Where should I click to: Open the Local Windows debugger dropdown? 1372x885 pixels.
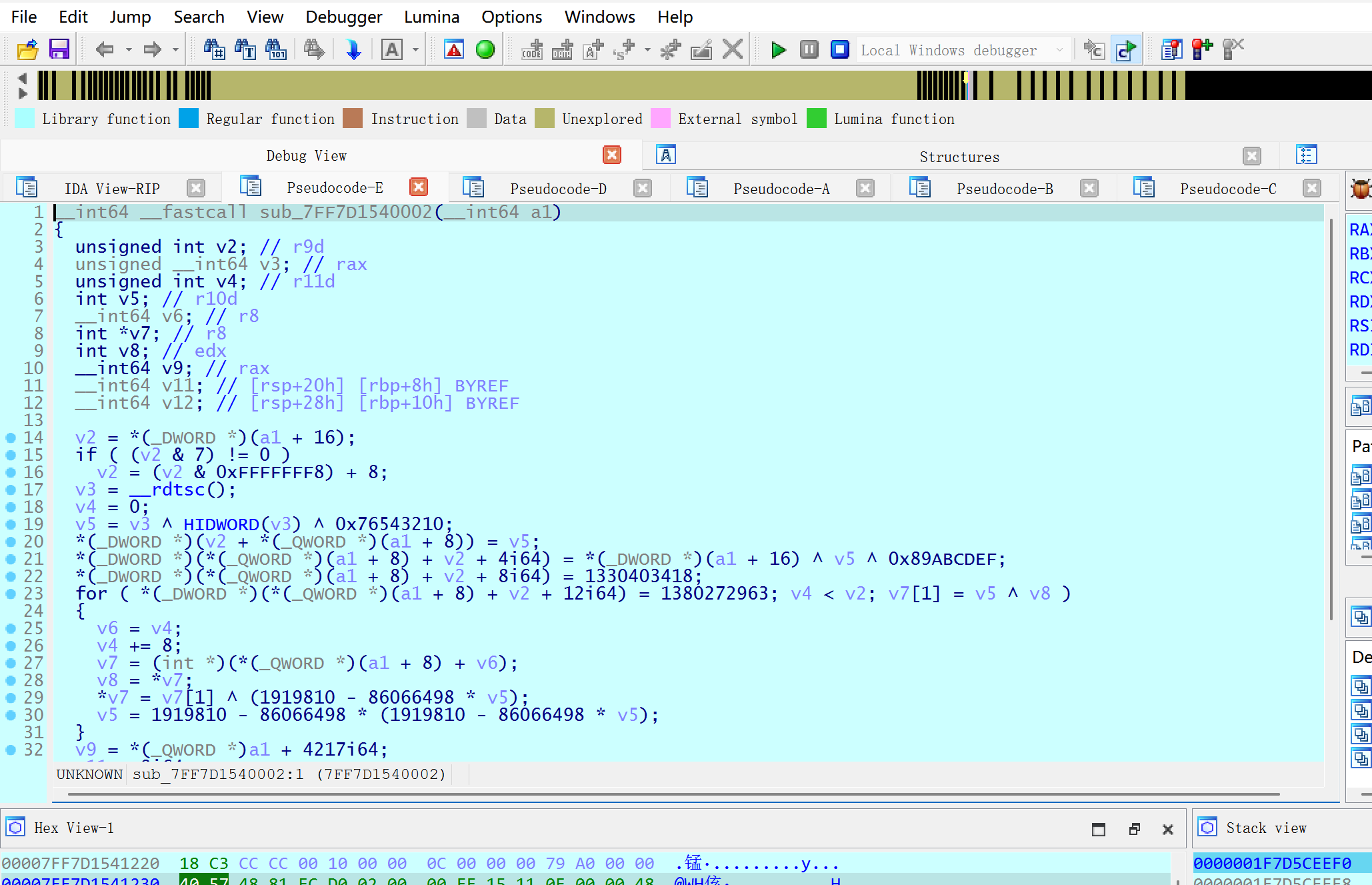pyautogui.click(x=1059, y=50)
